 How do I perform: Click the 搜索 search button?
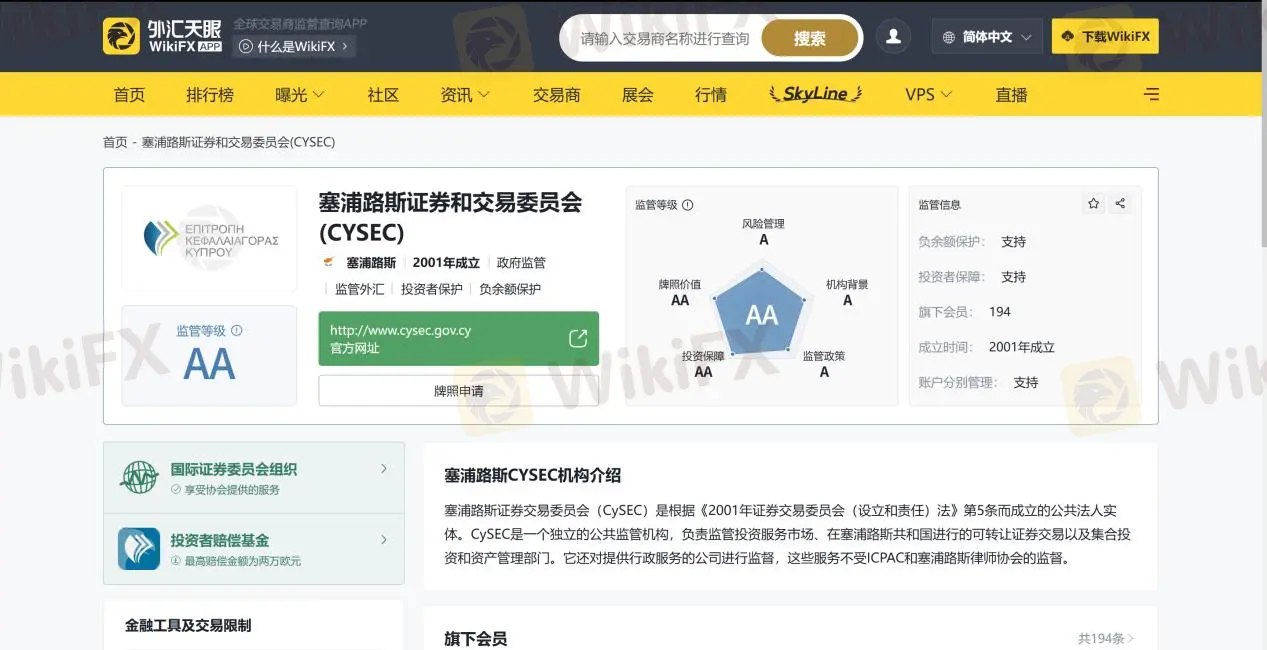click(x=810, y=38)
